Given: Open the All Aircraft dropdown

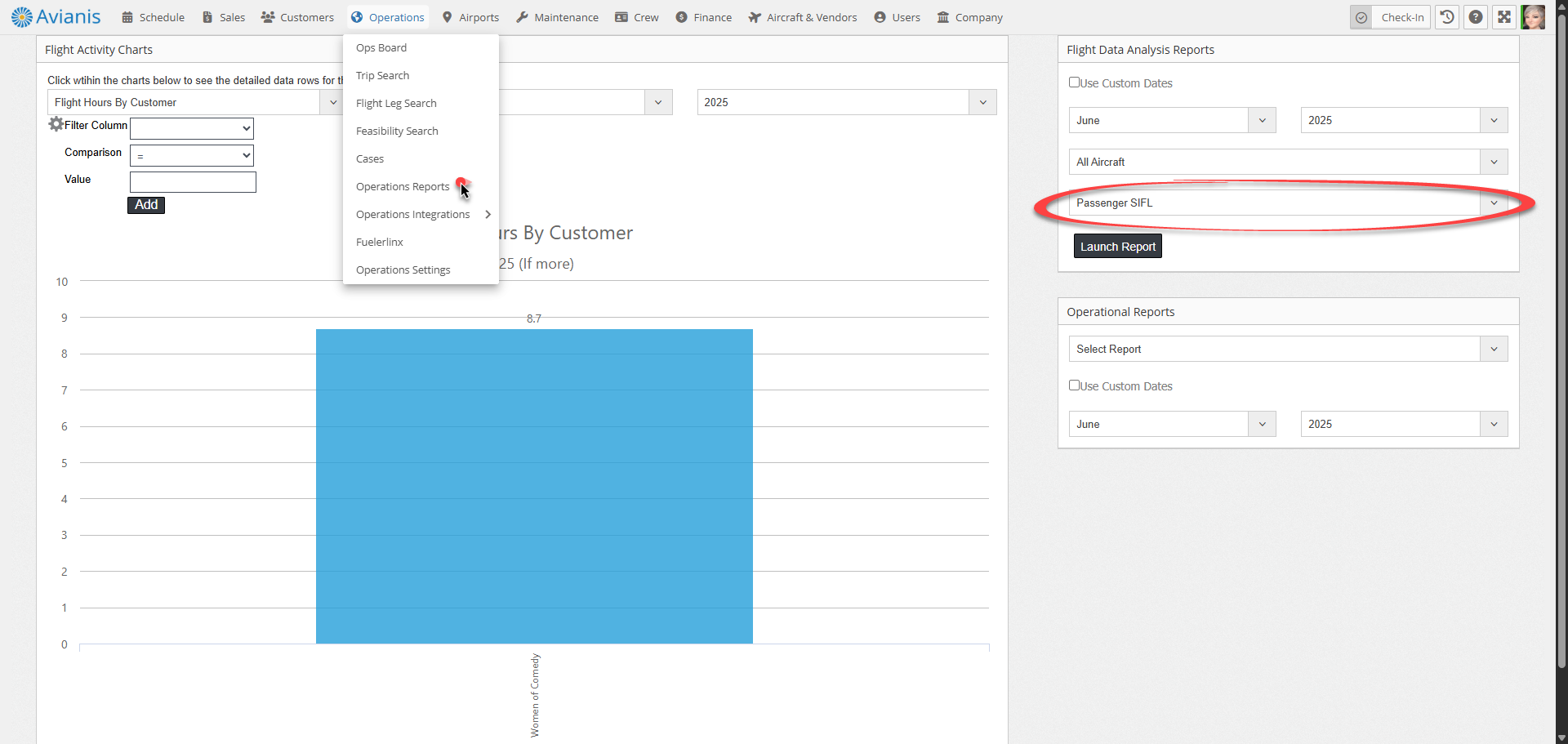Looking at the screenshot, I should coord(1288,162).
